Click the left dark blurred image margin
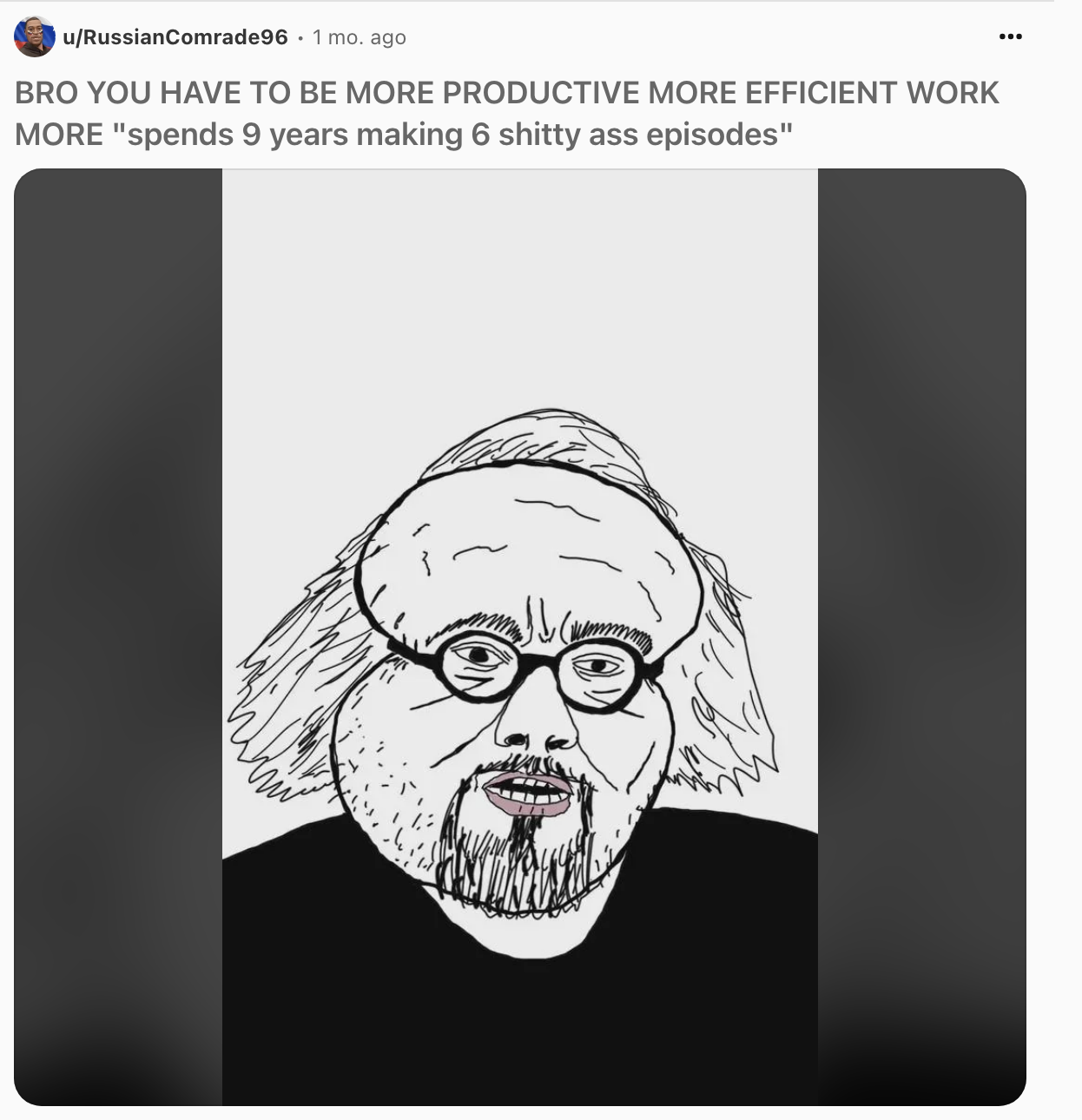 click(x=118, y=637)
